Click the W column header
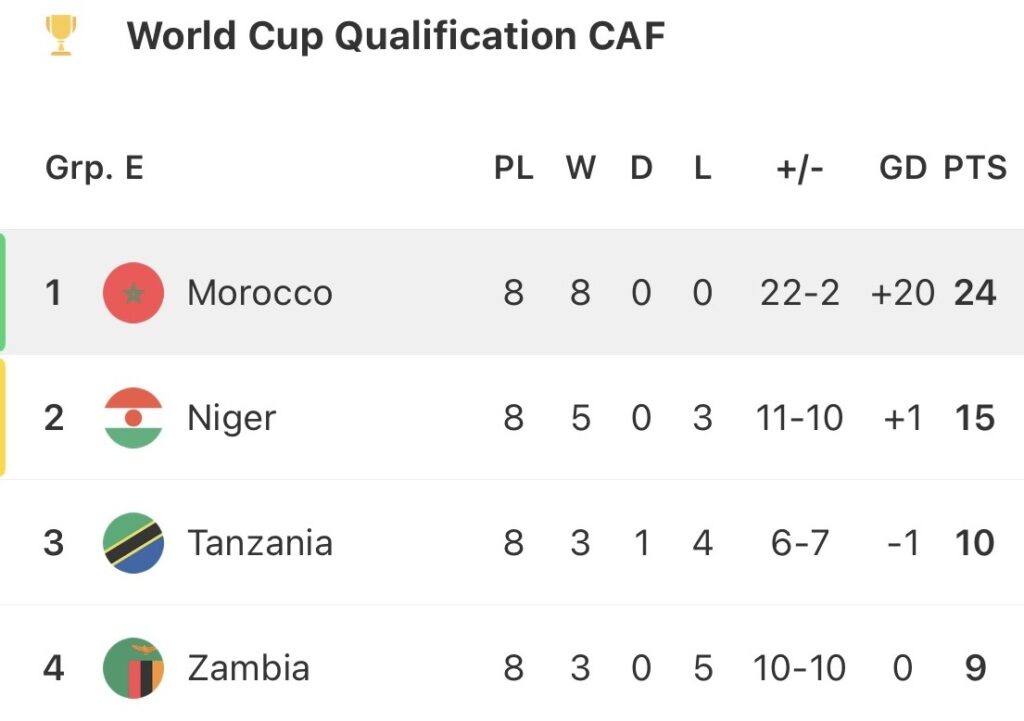Viewport: 1024px width, 721px height. tap(580, 168)
